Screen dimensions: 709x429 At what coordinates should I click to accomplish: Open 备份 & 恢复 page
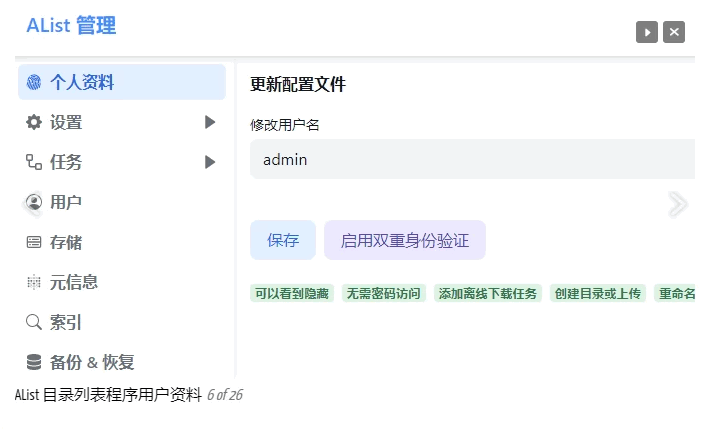click(x=122, y=362)
